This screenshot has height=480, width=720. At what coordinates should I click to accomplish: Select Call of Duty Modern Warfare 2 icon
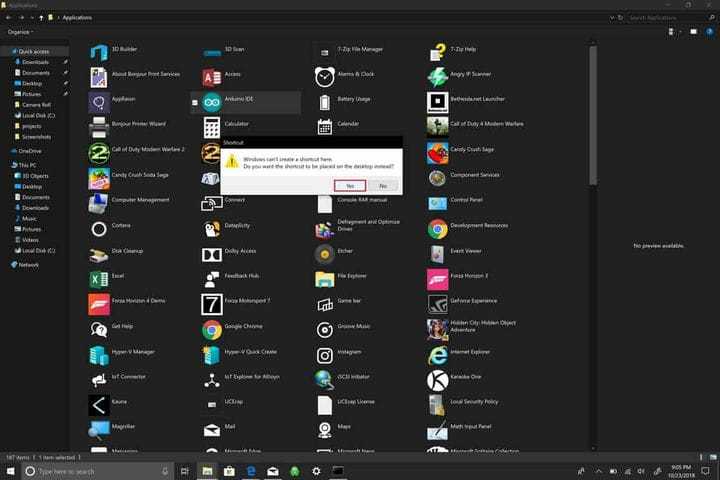pos(99,153)
